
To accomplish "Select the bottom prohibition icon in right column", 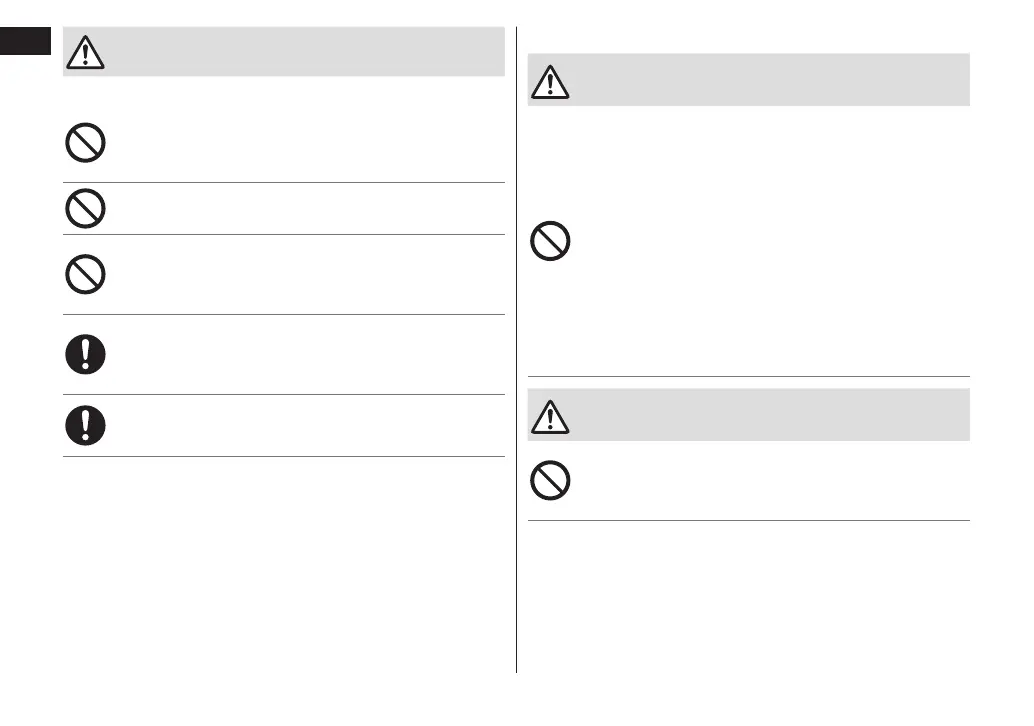I will point(551,482).
